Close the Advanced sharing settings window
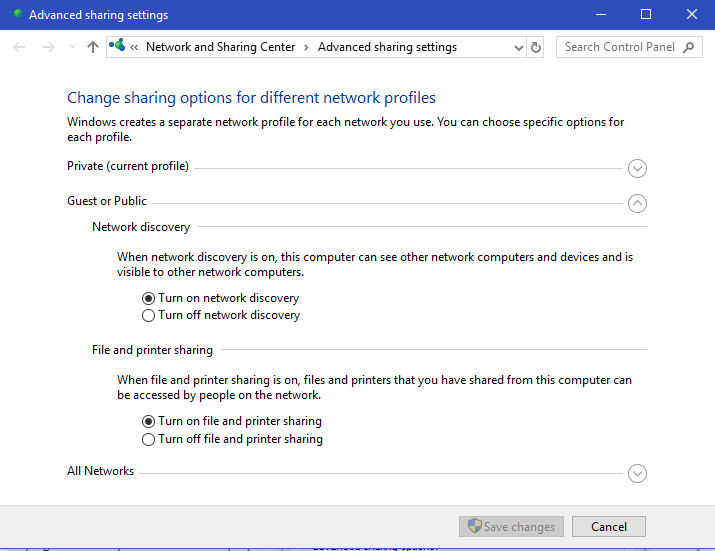 (x=692, y=15)
